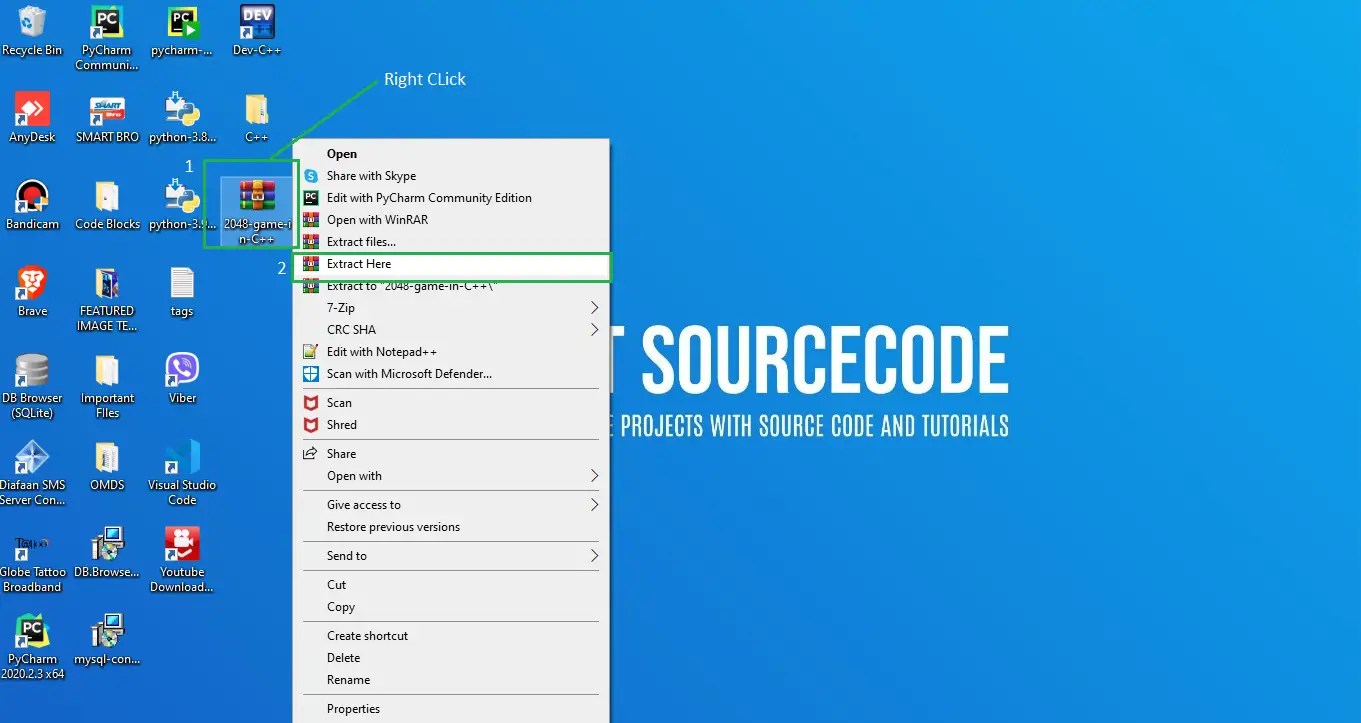Launch Visual Studio Code

(181, 460)
